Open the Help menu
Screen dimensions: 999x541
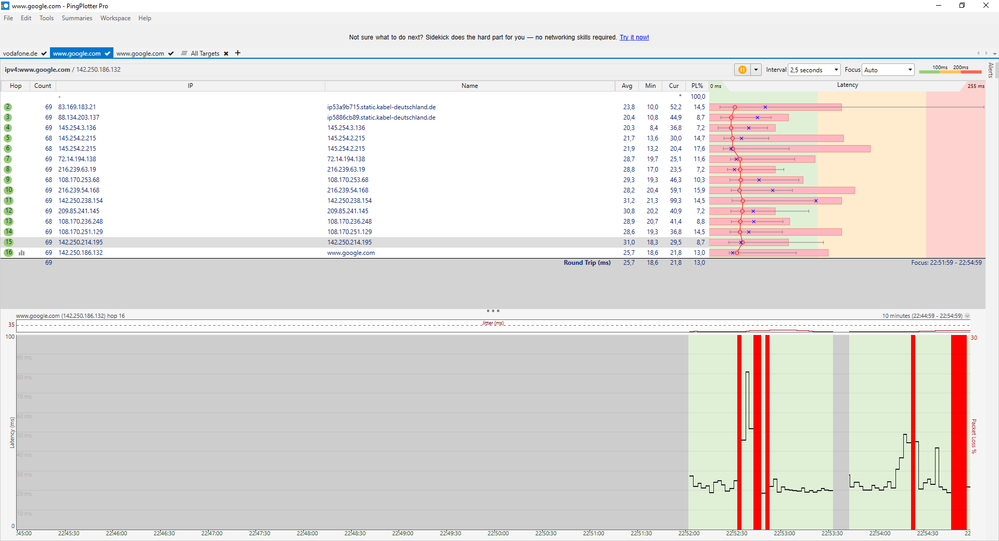pos(145,18)
